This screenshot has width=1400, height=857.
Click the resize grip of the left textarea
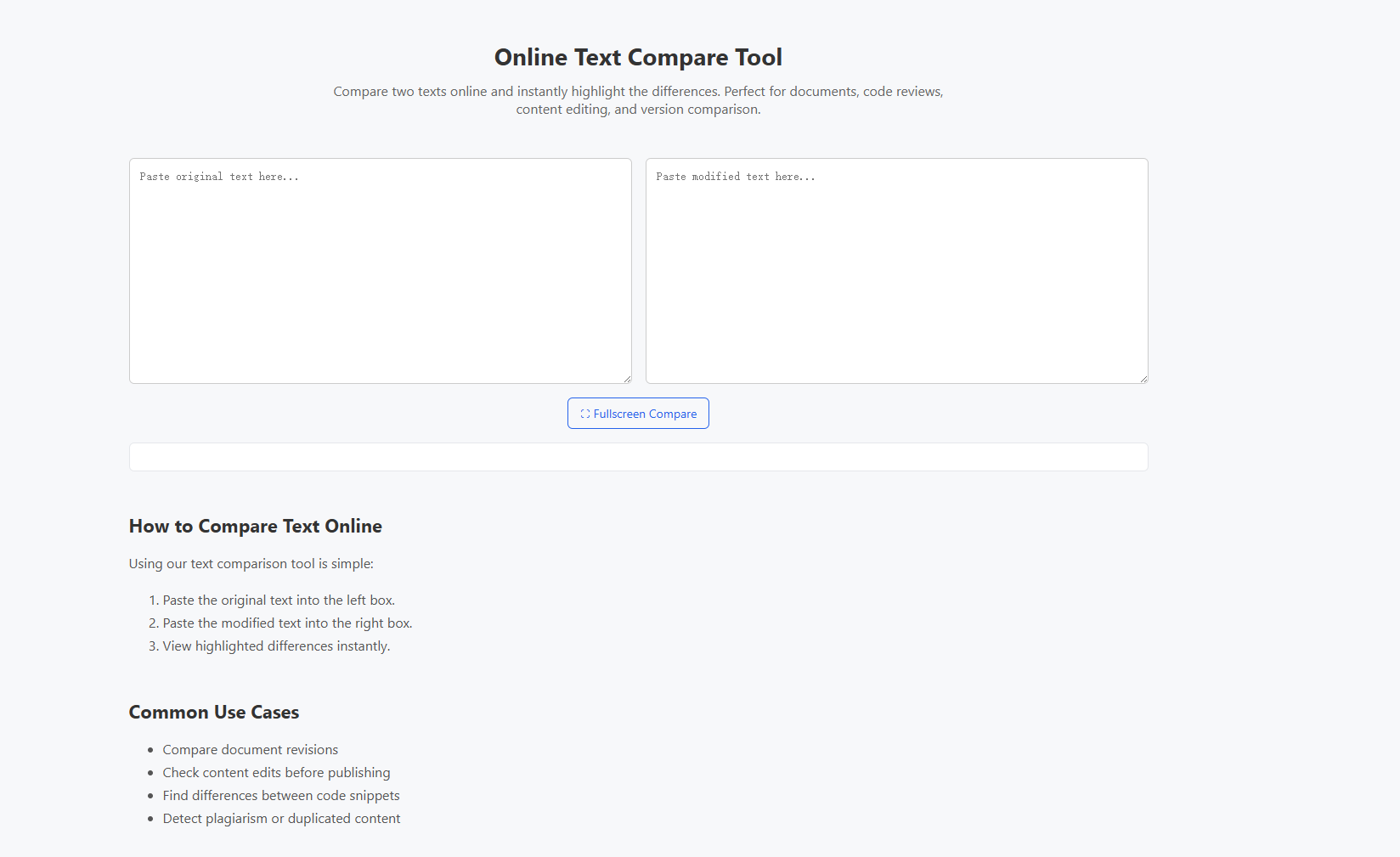coord(627,377)
